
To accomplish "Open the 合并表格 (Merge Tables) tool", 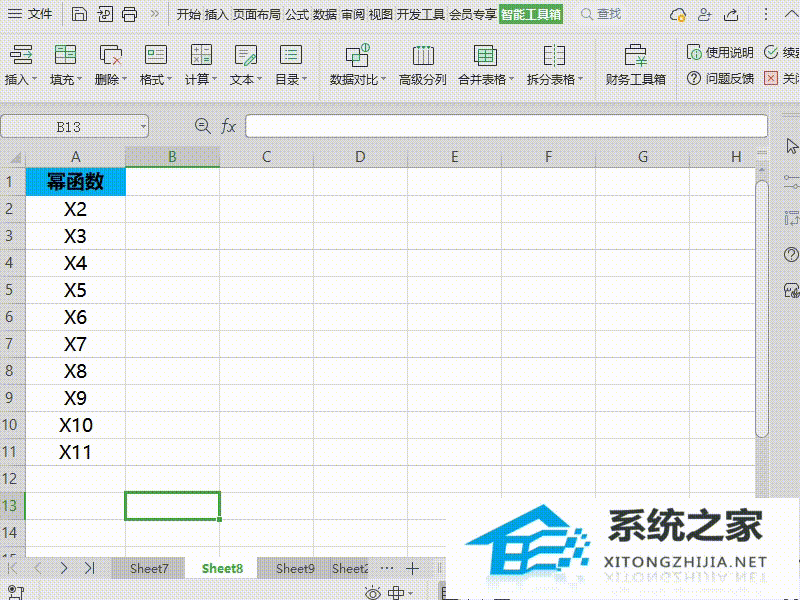I will click(x=484, y=63).
